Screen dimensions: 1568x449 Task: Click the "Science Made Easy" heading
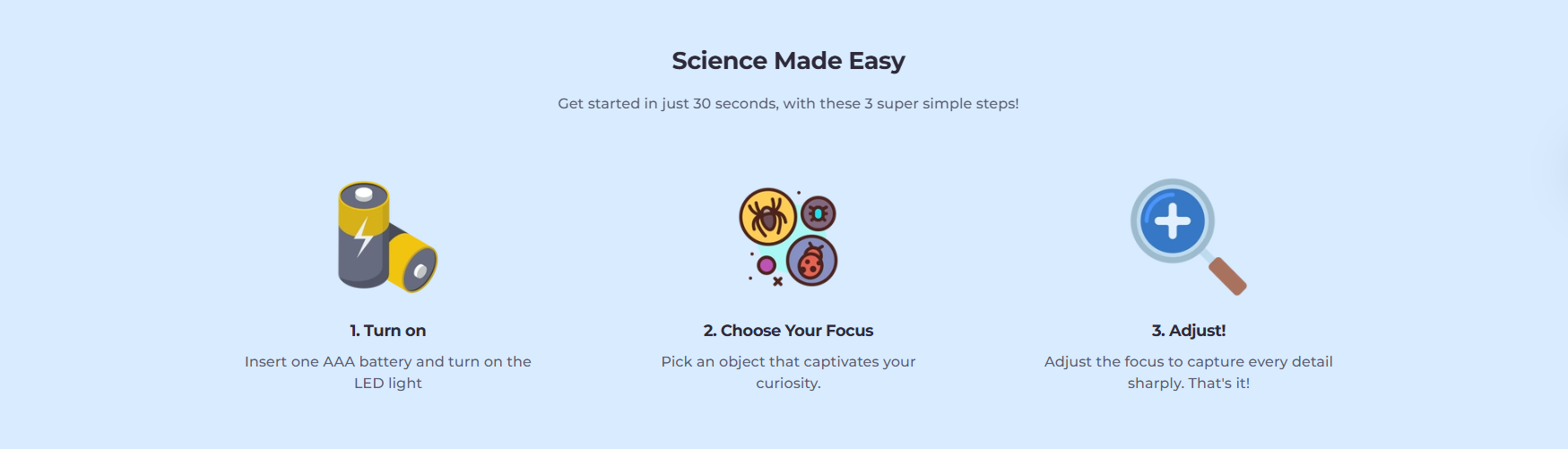coord(788,61)
